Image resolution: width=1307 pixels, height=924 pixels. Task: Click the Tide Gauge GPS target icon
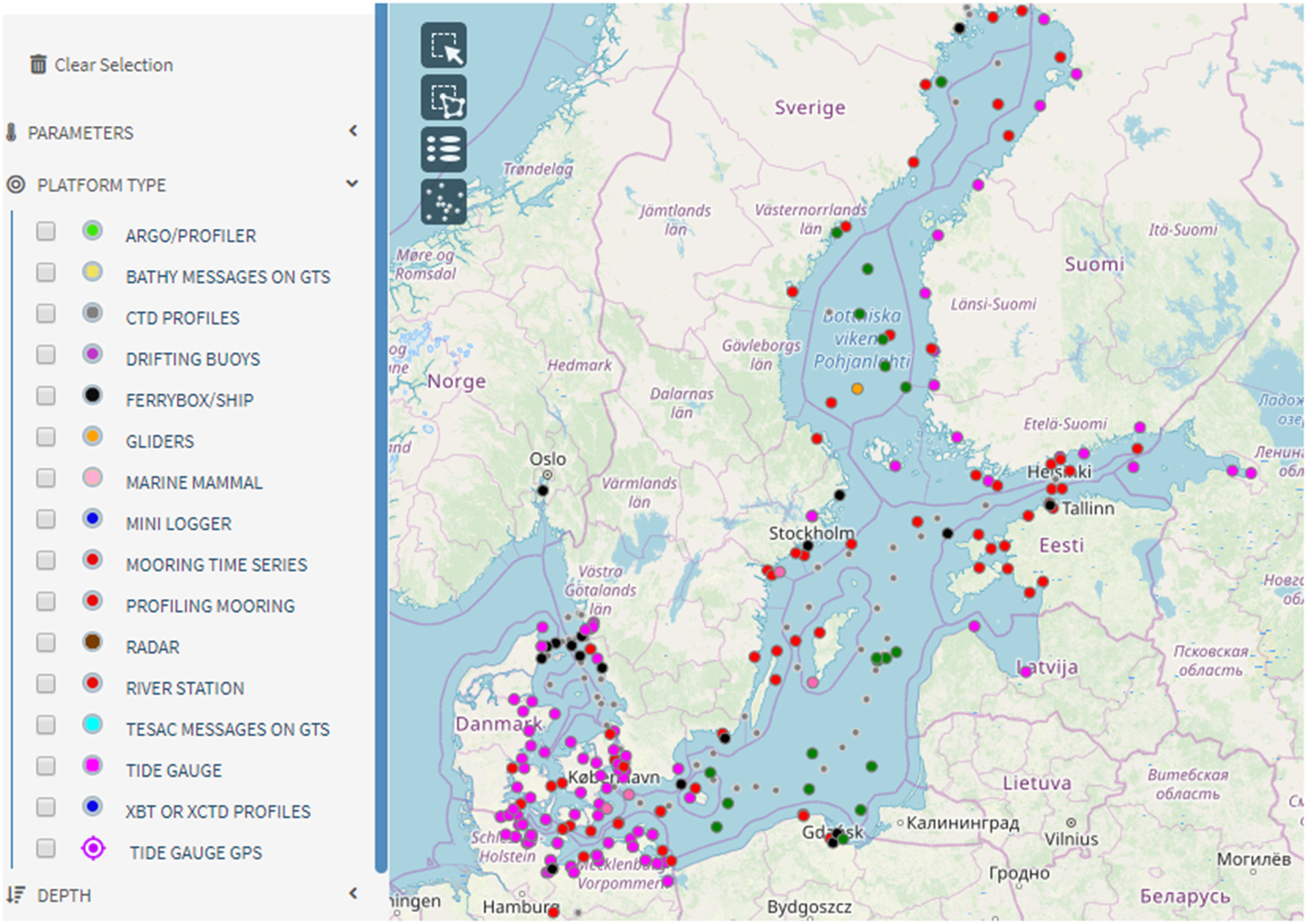93,849
